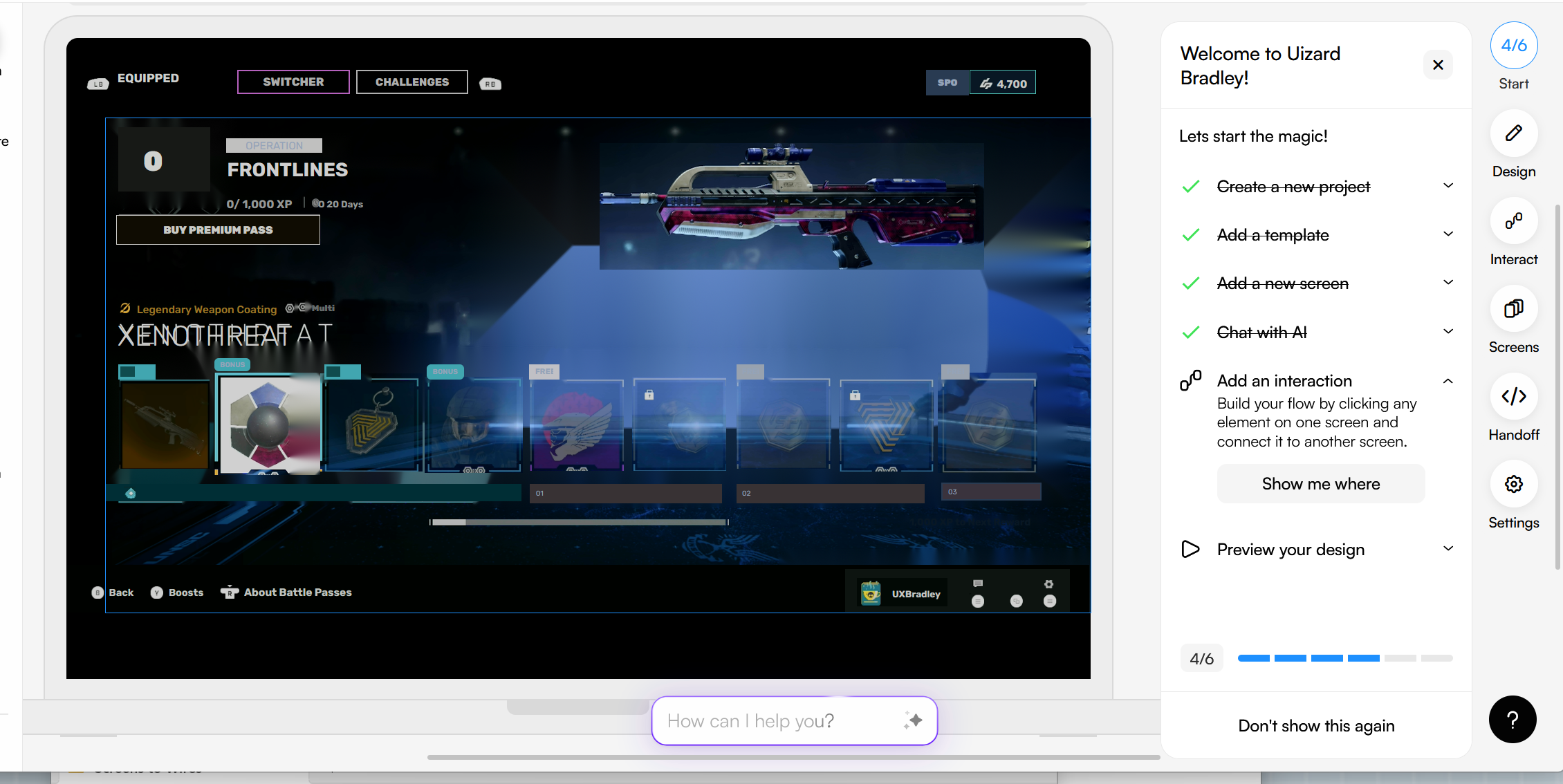
Task: Open the Settings gear in right sidebar
Action: [x=1513, y=484]
